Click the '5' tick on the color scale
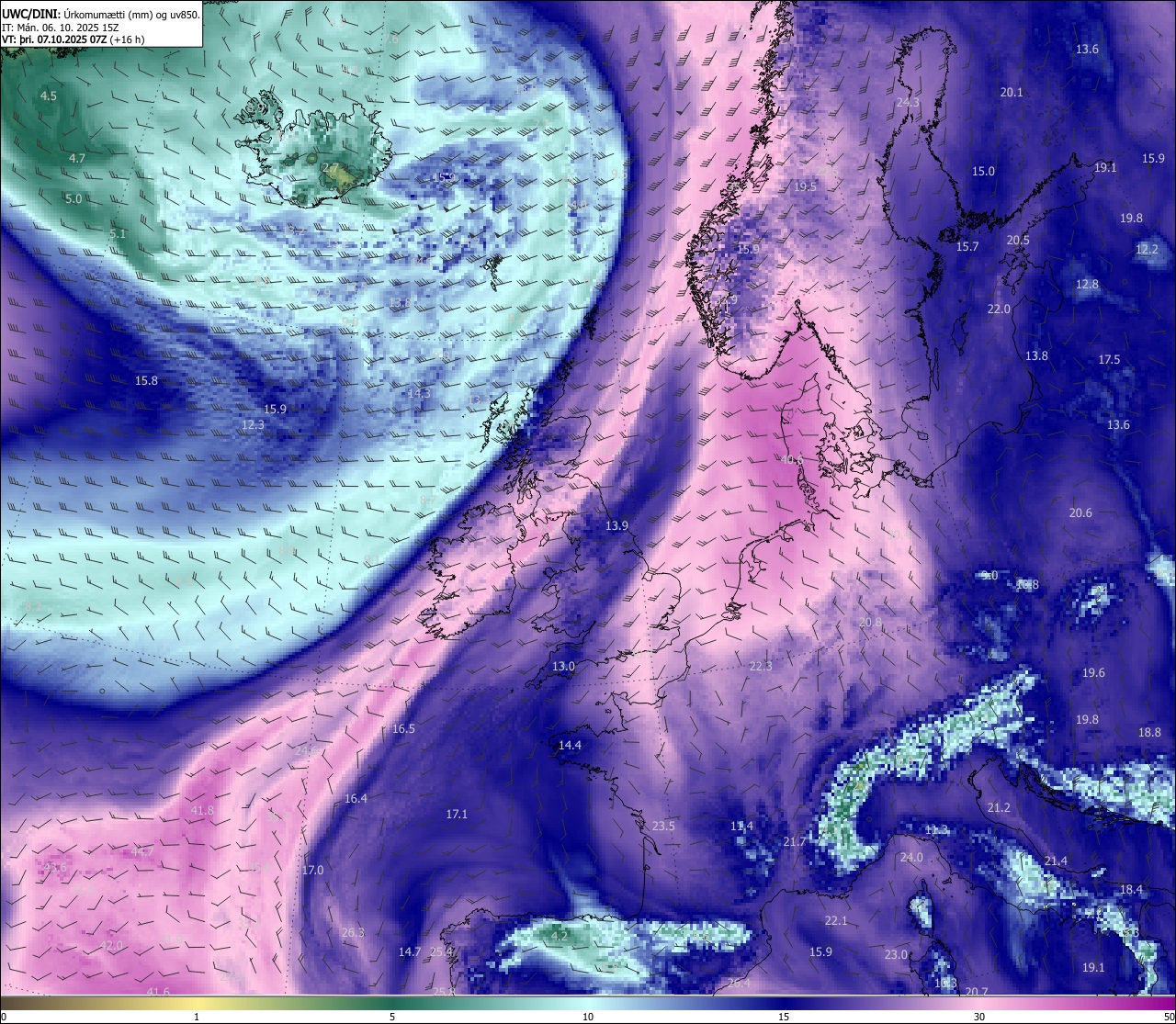Viewport: 1176px width, 1024px height. coord(392,1018)
